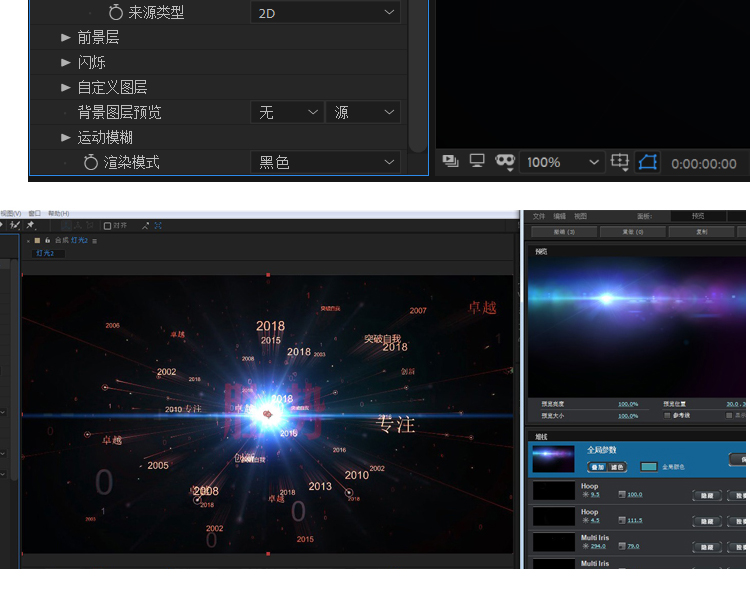Click the local axis mode icon
Screen dimensions: 750x591
[66, 225]
